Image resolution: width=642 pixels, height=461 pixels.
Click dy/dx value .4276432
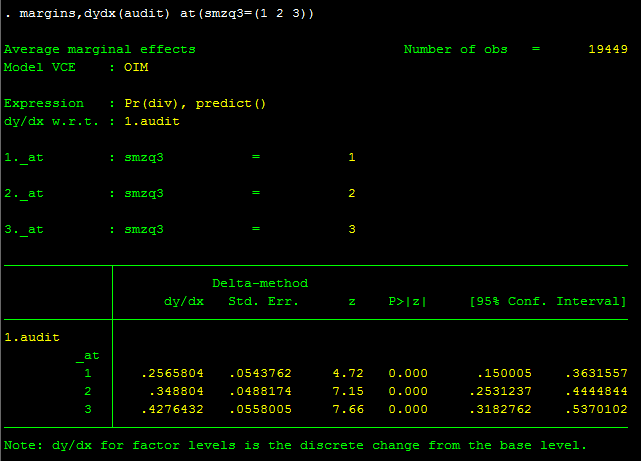(172, 409)
